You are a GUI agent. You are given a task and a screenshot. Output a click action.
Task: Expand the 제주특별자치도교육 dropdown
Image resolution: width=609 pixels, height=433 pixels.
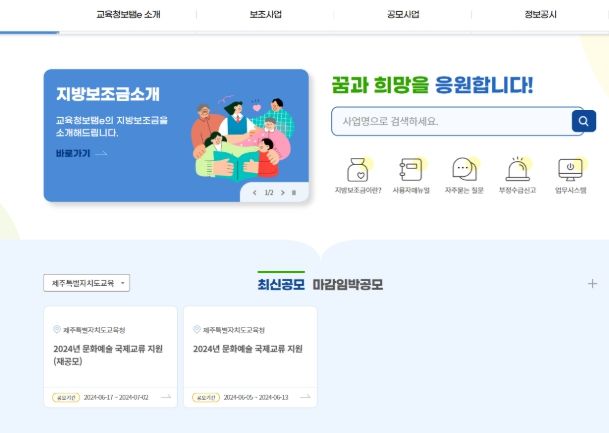click(x=86, y=284)
